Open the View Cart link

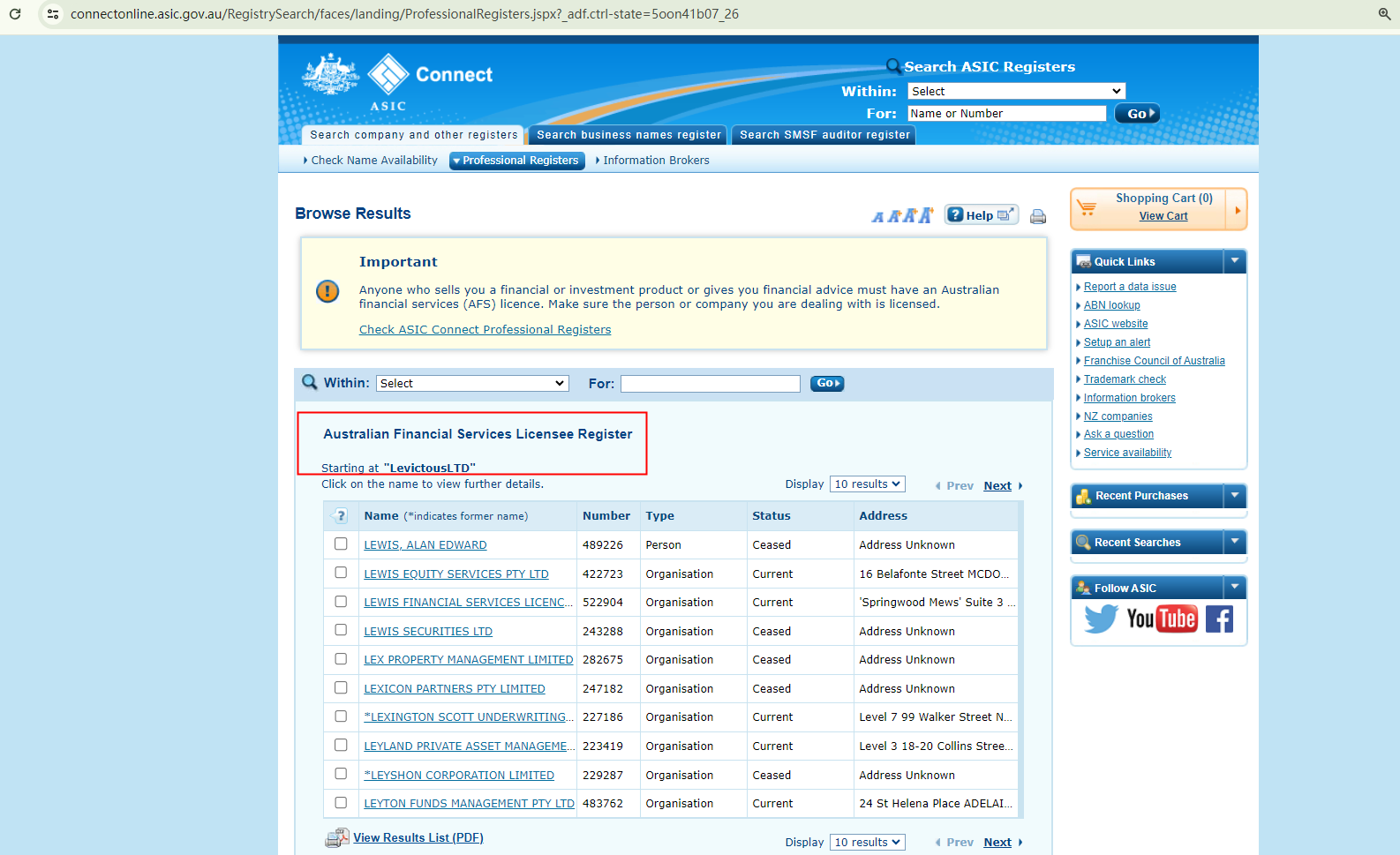pyautogui.click(x=1163, y=216)
